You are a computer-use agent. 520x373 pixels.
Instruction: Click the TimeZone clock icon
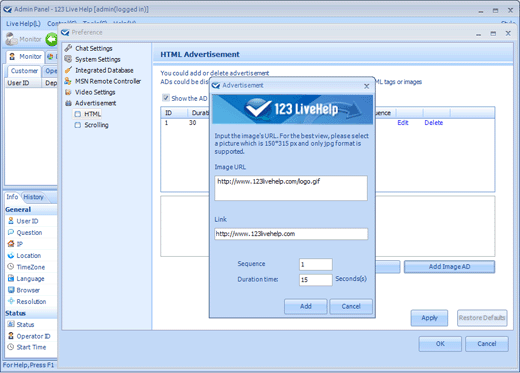11,267
